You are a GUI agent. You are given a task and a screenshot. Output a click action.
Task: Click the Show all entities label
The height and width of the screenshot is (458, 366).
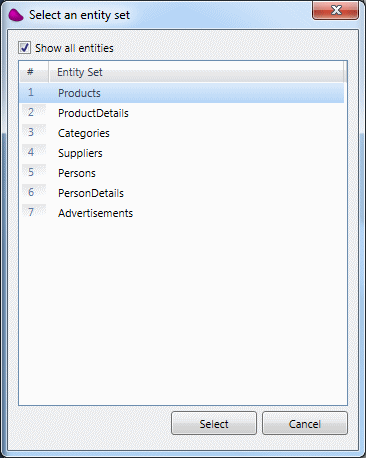tap(74, 48)
